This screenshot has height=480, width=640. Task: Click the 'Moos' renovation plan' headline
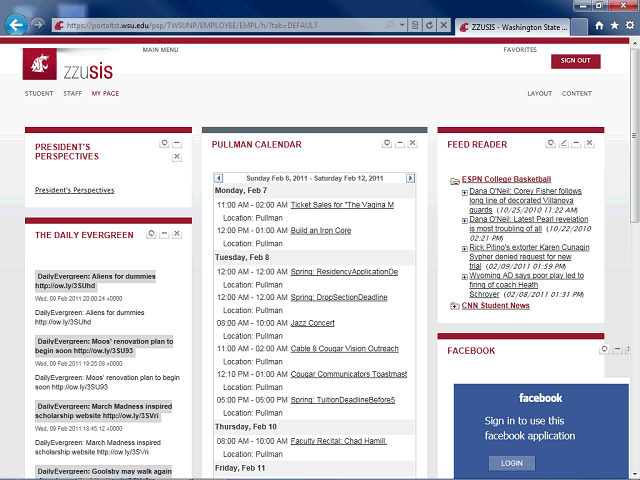tap(104, 346)
